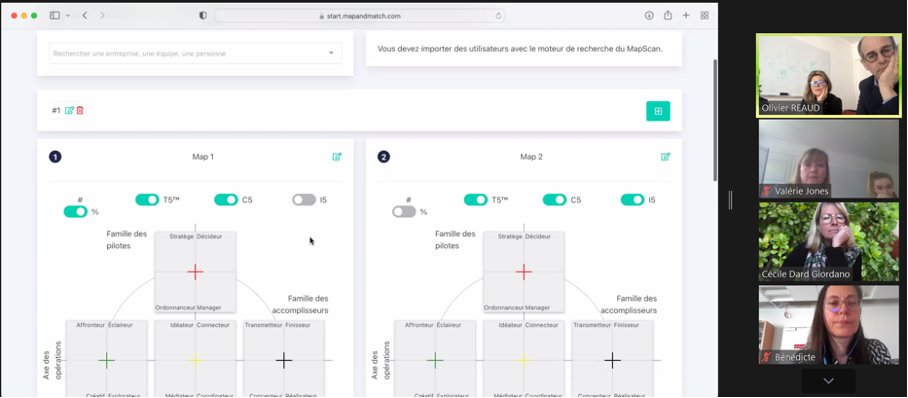Click Famille des pilotes label in Map 2
This screenshot has height=398, width=908.
(455, 240)
